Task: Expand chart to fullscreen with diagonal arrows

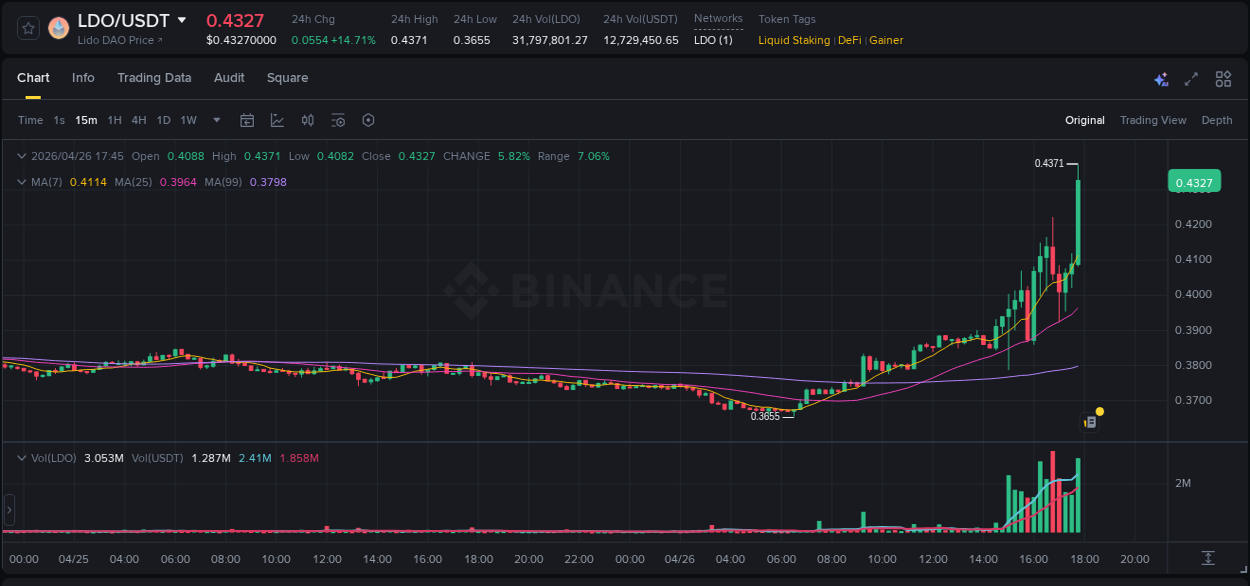Action: point(1191,78)
